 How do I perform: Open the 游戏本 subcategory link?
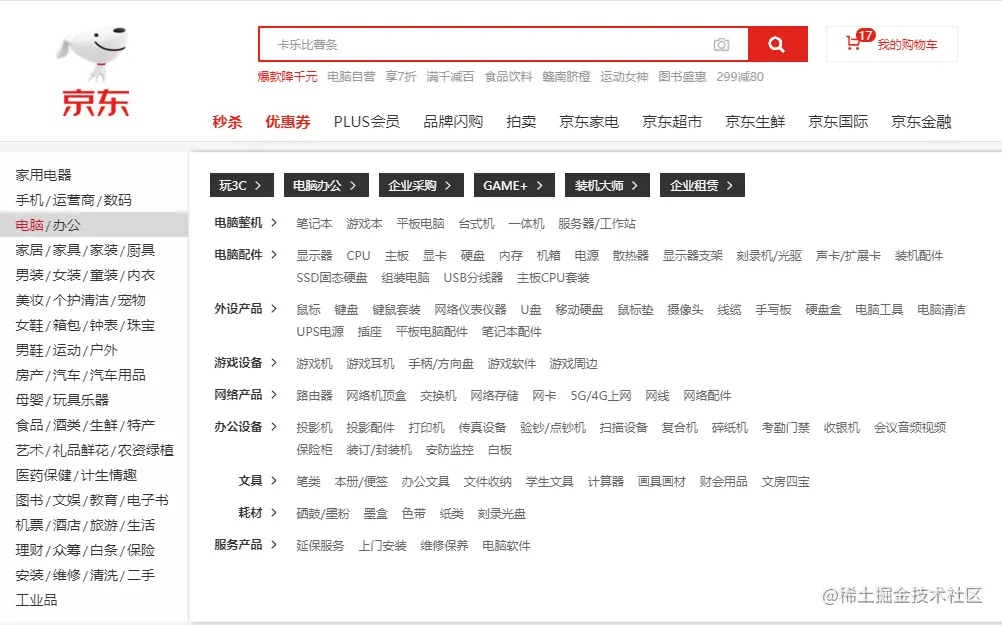[x=364, y=224]
